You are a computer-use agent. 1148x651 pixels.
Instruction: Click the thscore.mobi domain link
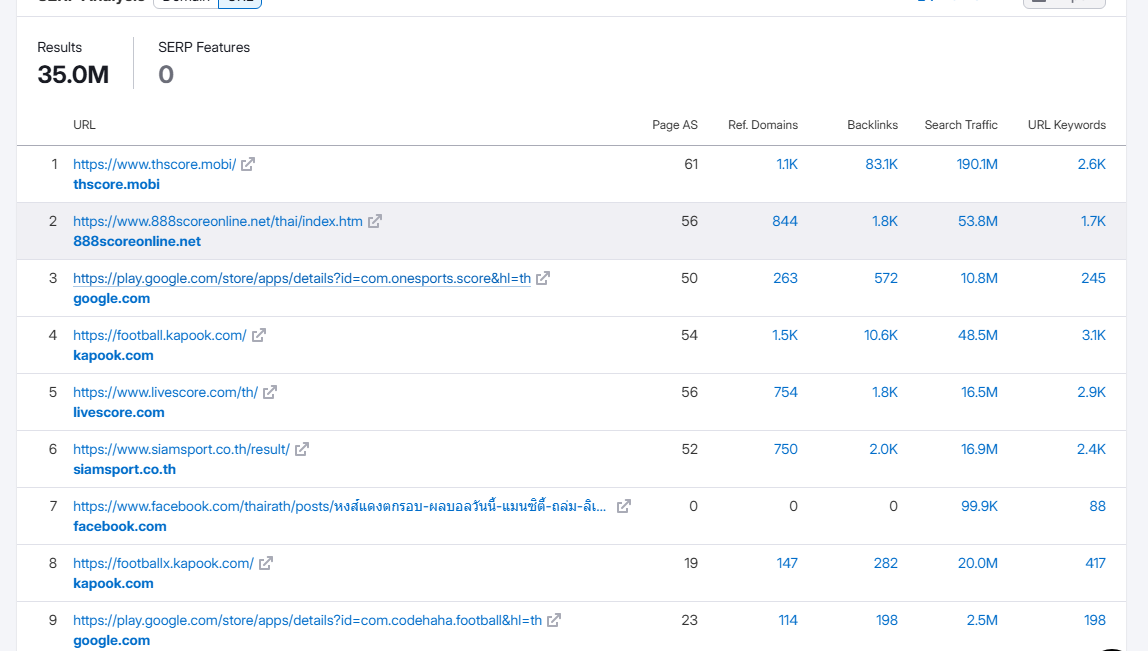click(x=116, y=185)
